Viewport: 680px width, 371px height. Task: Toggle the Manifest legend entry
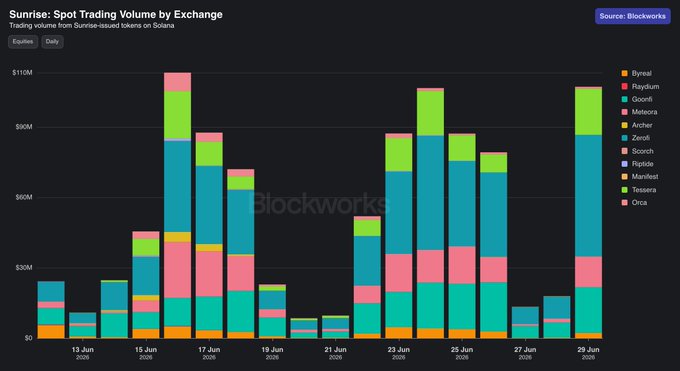[x=640, y=177]
